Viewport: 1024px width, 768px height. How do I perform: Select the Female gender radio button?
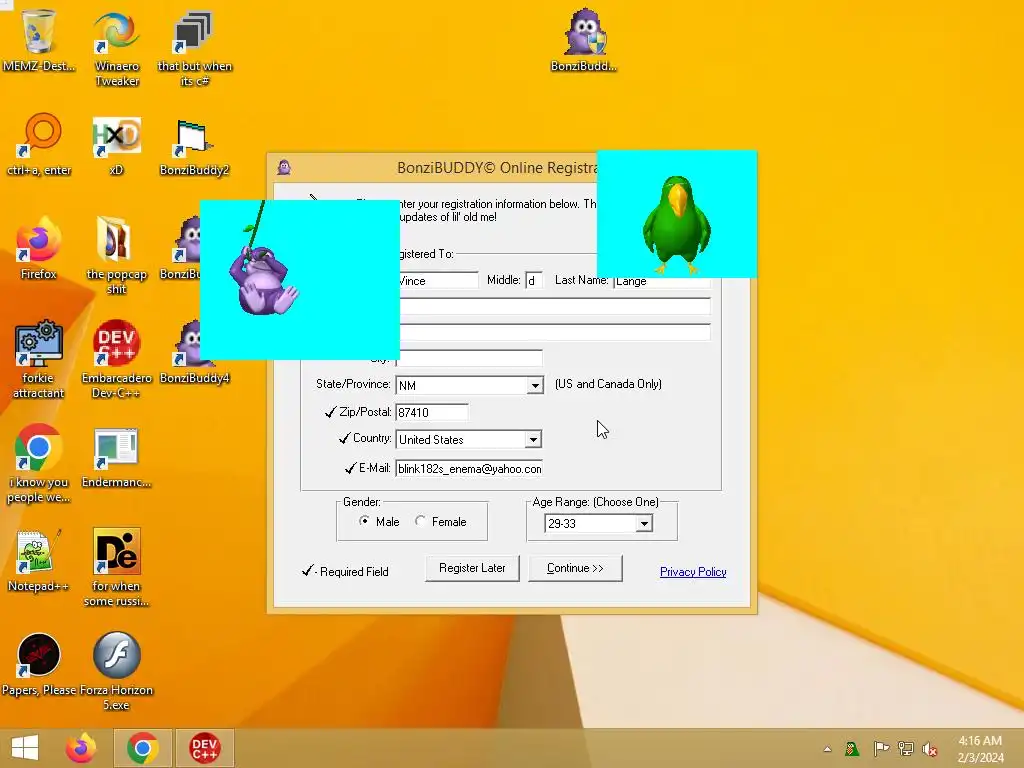[420, 521]
